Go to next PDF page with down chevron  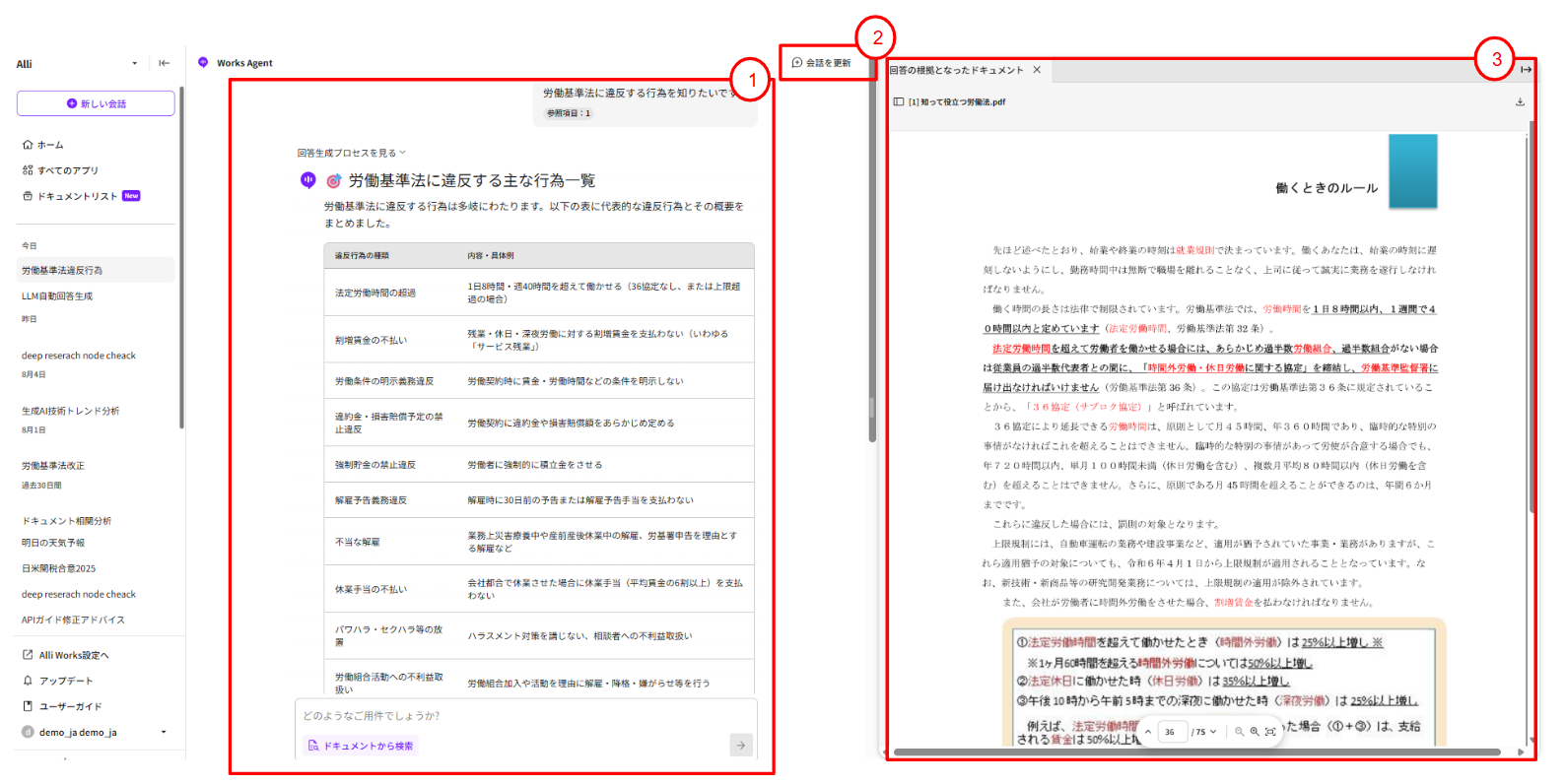tap(1213, 732)
